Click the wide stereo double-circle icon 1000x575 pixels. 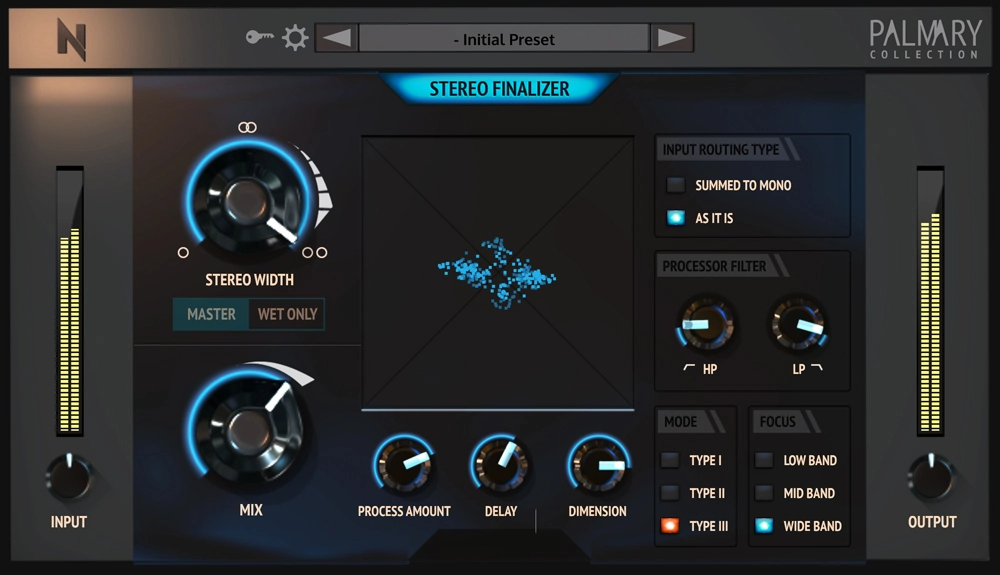click(315, 252)
